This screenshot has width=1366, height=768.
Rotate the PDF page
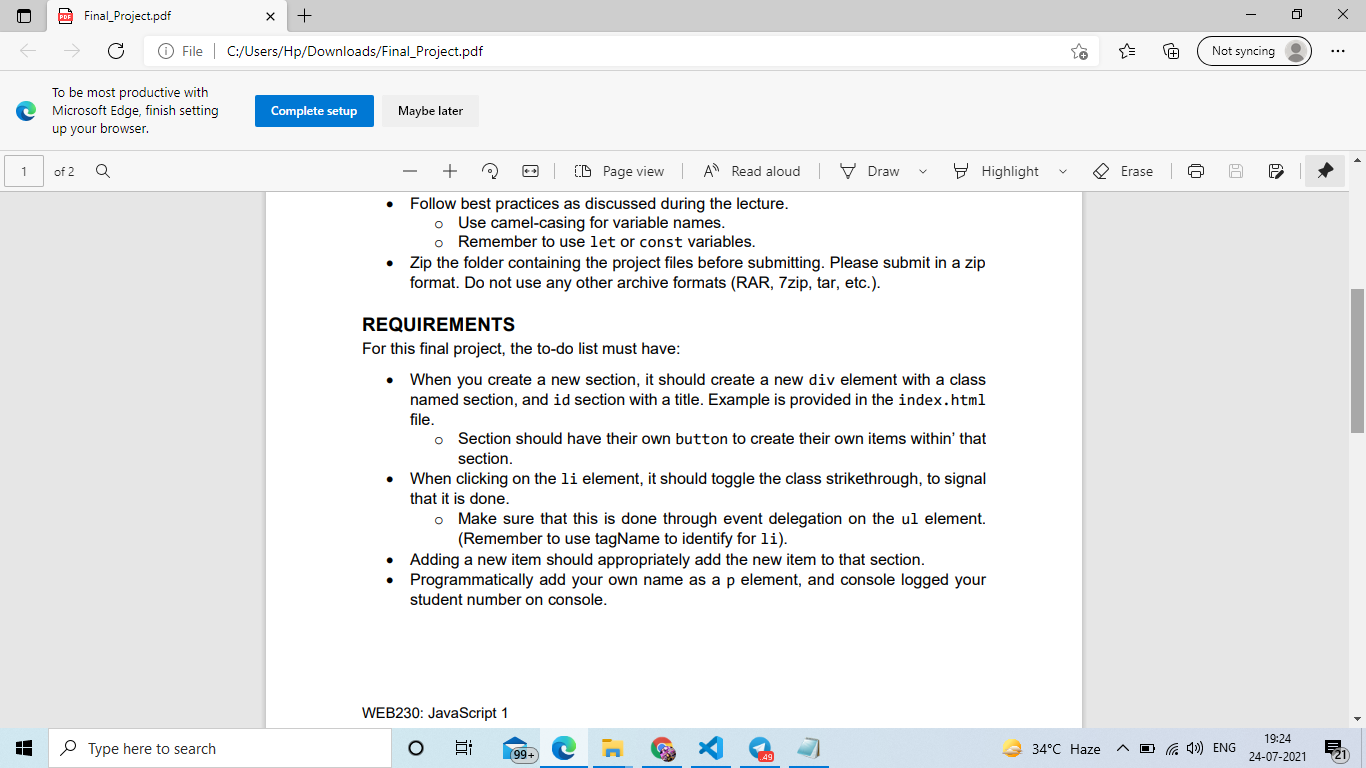(490, 171)
